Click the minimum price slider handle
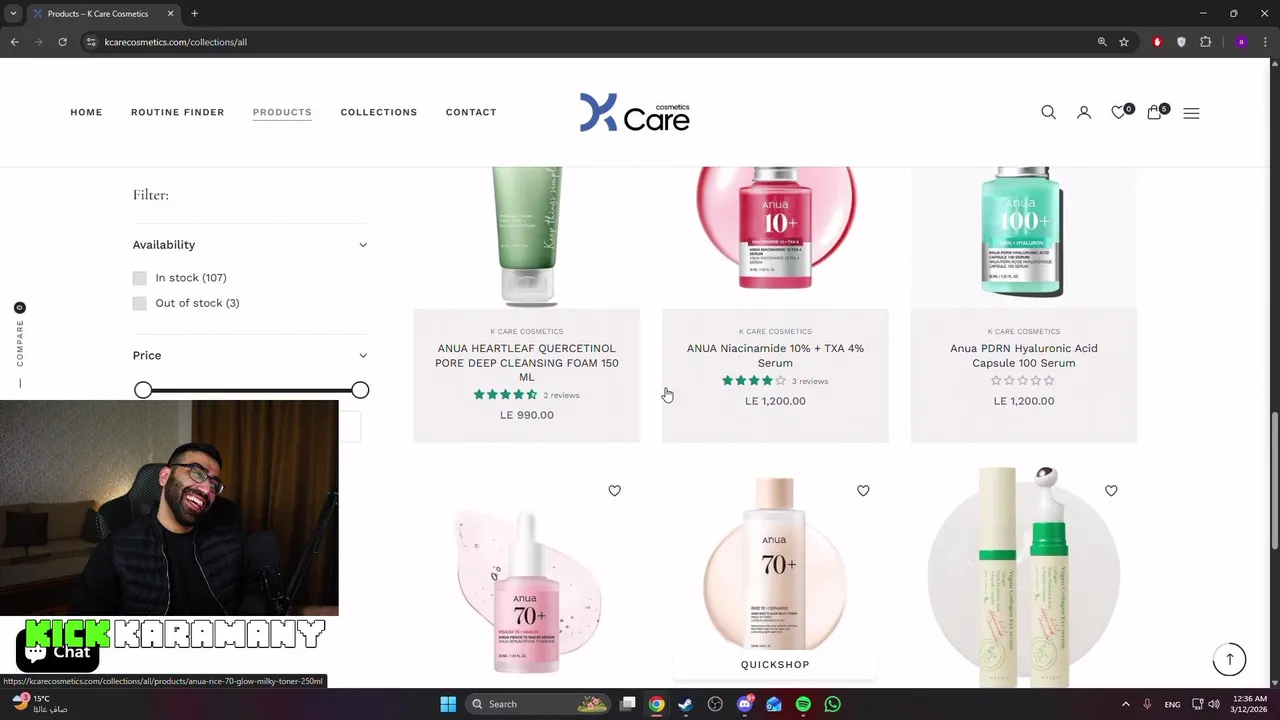The height and width of the screenshot is (720, 1280). (x=143, y=390)
